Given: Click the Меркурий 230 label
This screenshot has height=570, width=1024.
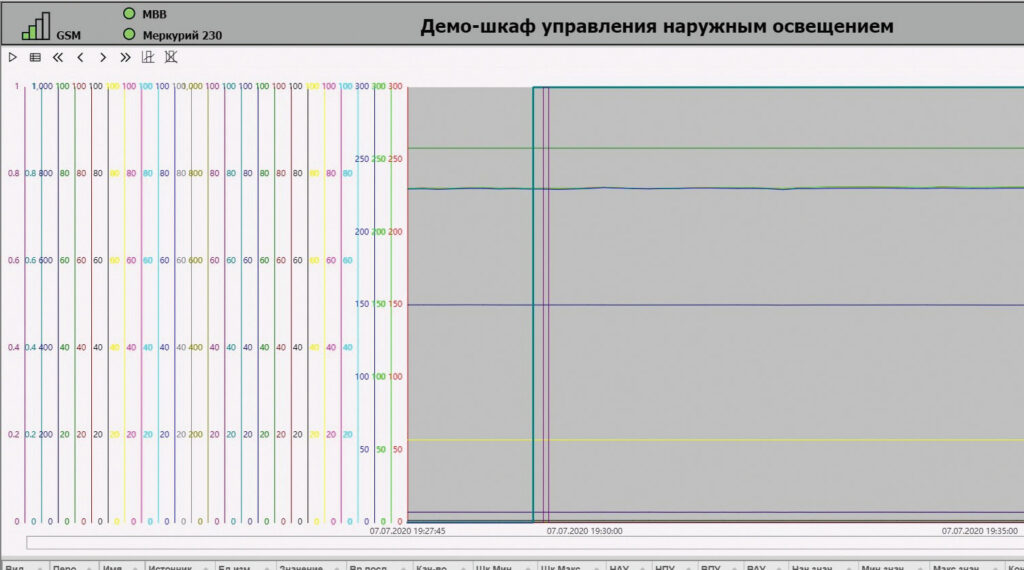Looking at the screenshot, I should 182,35.
